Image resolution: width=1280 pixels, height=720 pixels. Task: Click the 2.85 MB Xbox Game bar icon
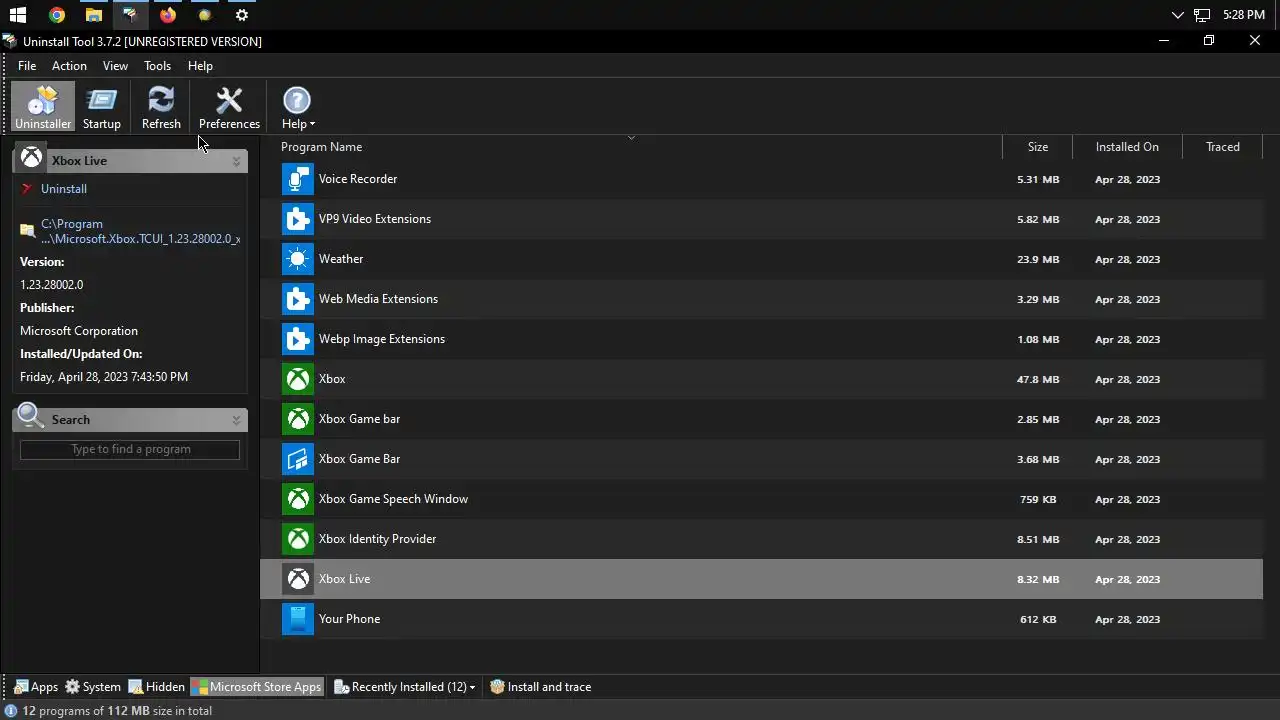pos(298,419)
